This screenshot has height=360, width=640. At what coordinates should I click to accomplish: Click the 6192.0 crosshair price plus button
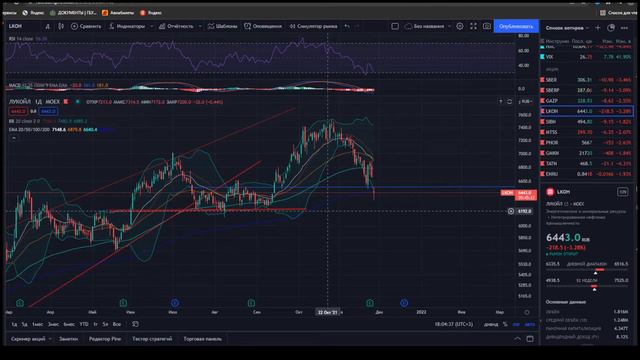(x=511, y=211)
